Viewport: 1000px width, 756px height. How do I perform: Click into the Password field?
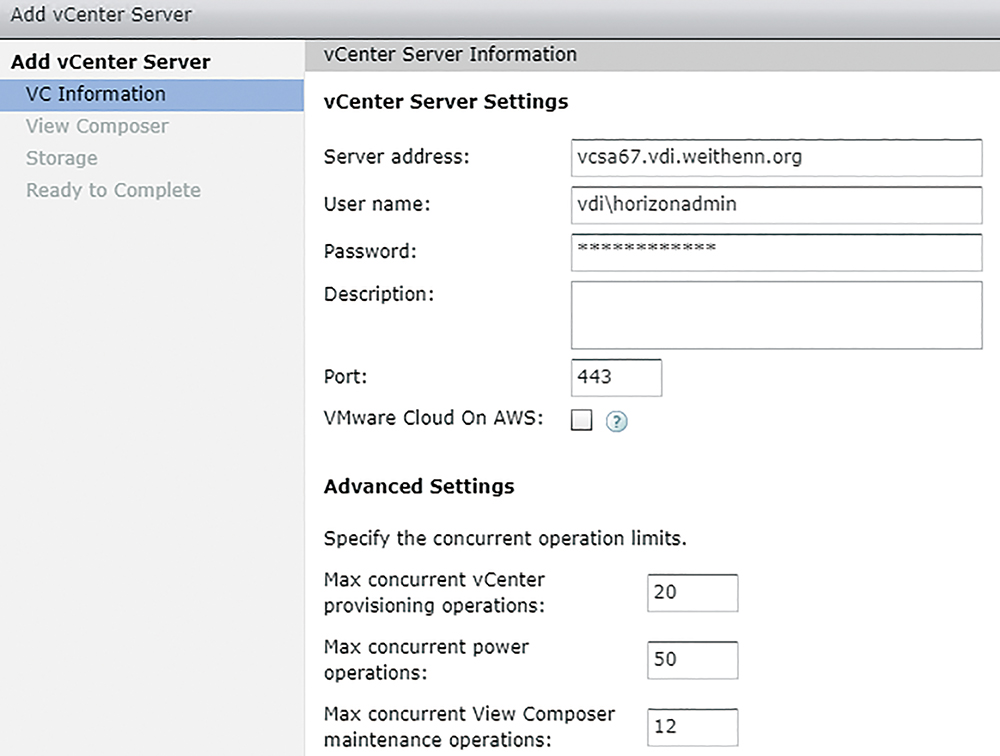pyautogui.click(x=776, y=252)
